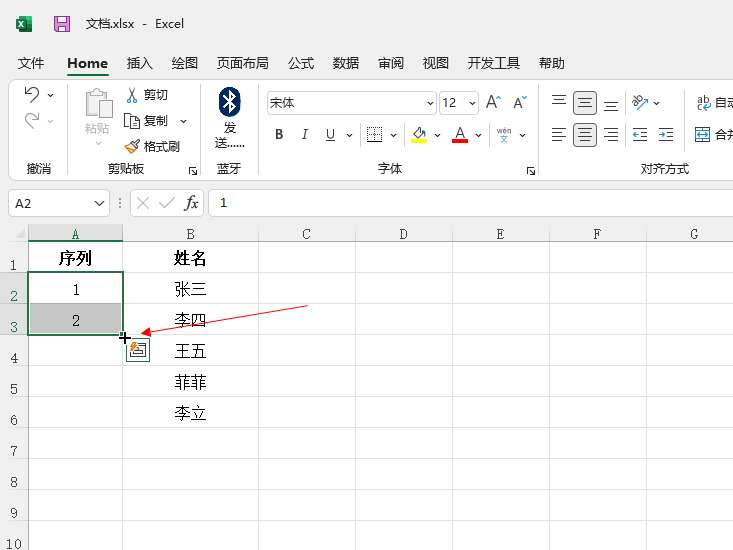Toggle middle vertical align
The width and height of the screenshot is (733, 550).
585,103
